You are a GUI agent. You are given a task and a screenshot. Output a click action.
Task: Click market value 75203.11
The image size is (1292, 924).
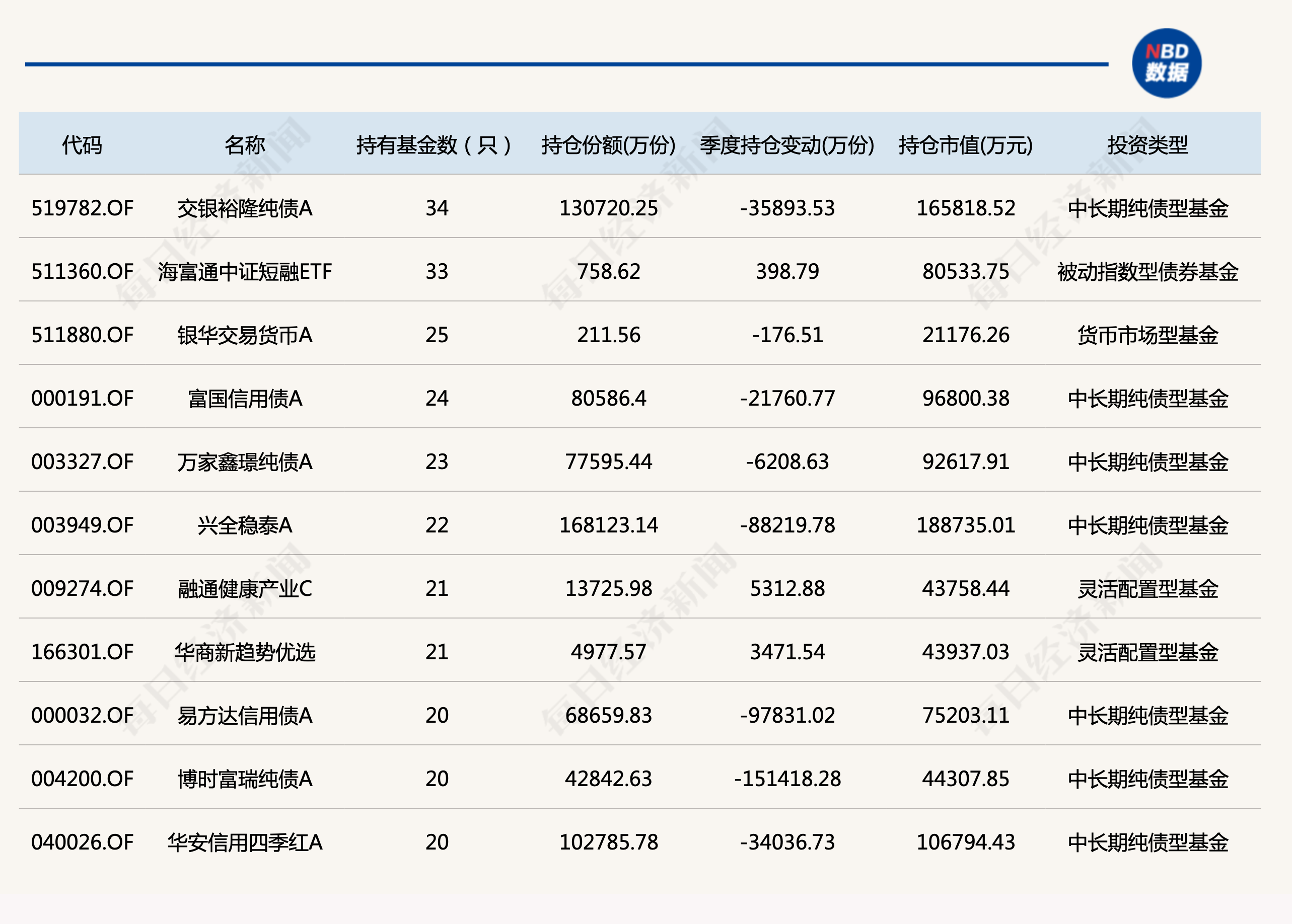(965, 715)
